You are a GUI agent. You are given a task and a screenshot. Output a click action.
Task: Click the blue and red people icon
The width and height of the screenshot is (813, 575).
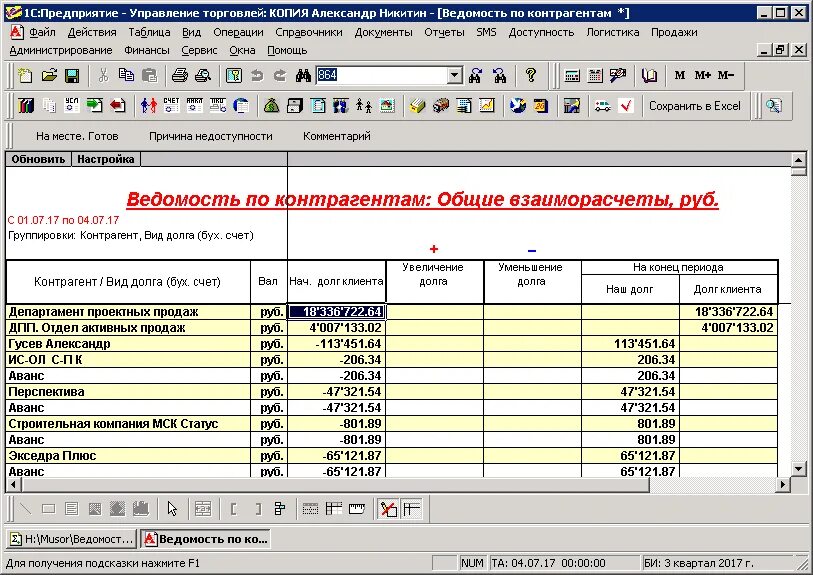(149, 106)
